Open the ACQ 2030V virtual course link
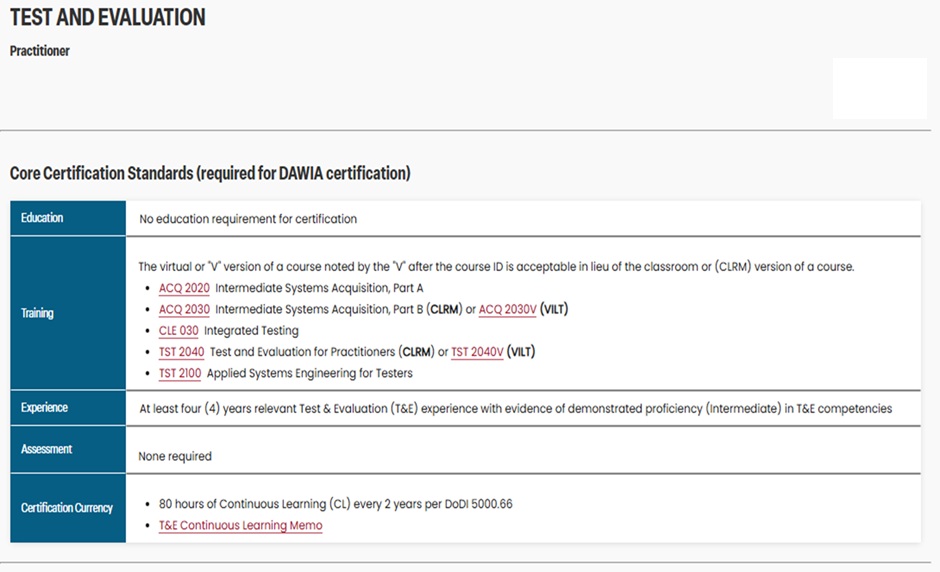The image size is (940, 572). pyautogui.click(x=507, y=309)
